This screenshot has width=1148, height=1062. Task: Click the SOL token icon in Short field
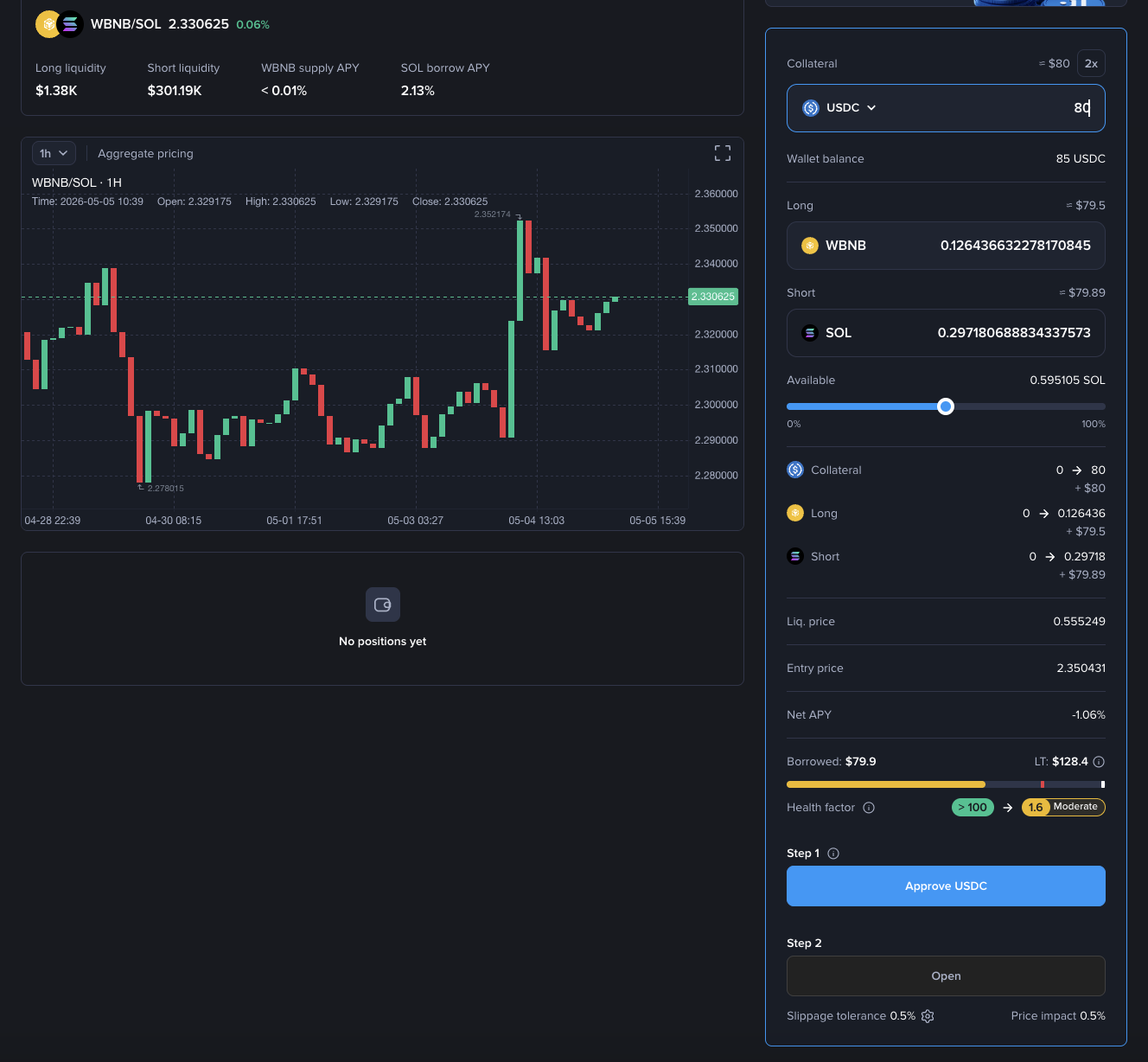point(810,333)
